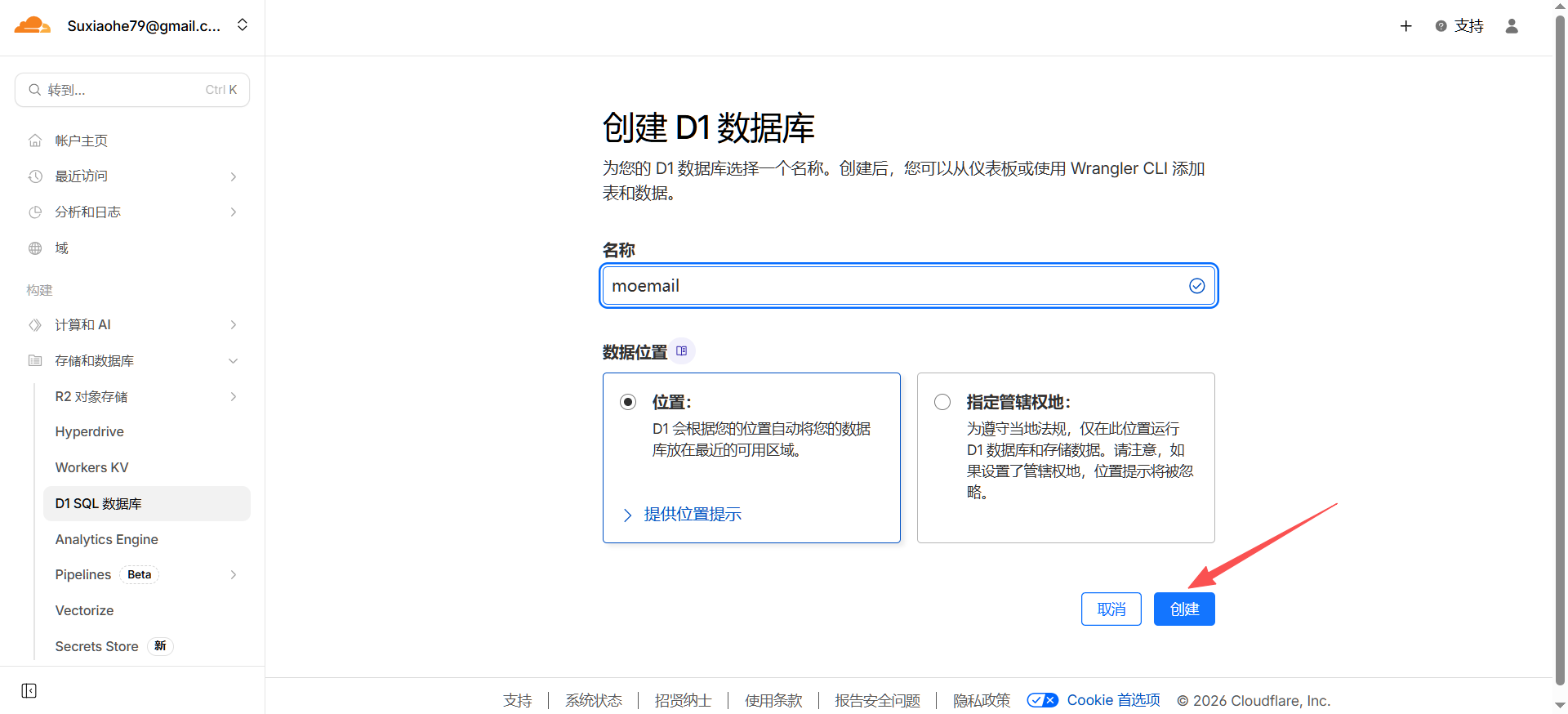The image size is (1568, 714).
Task: Open the account switcher dropdown
Action: (242, 25)
